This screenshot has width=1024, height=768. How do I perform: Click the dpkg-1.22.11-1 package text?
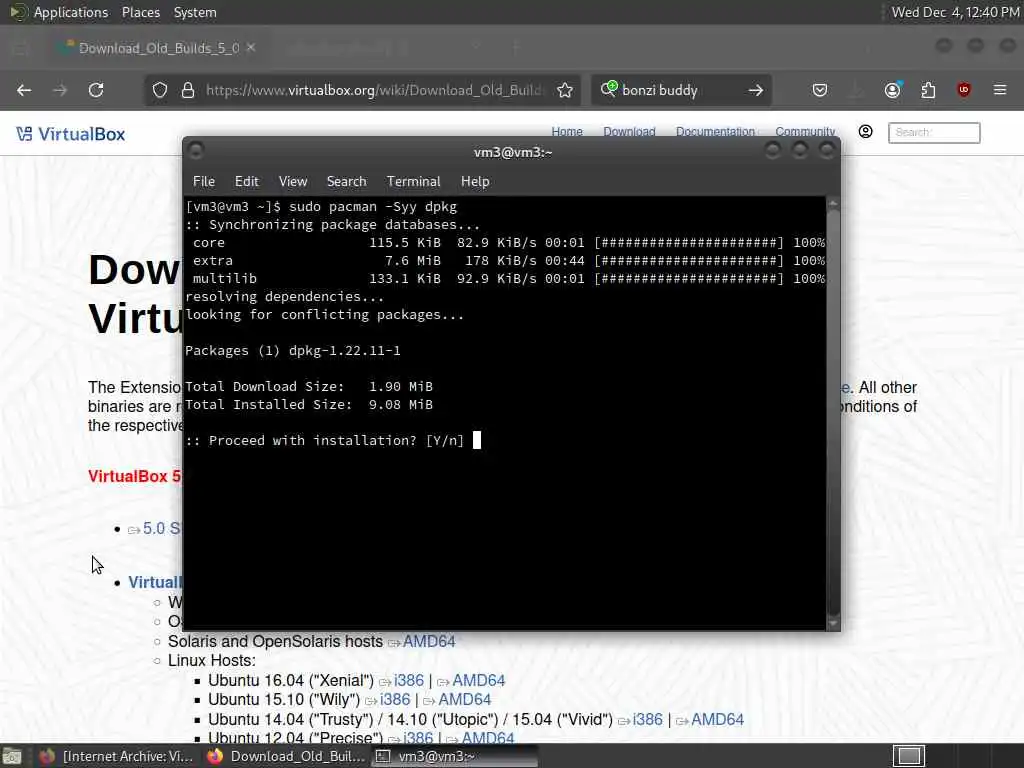pos(344,351)
